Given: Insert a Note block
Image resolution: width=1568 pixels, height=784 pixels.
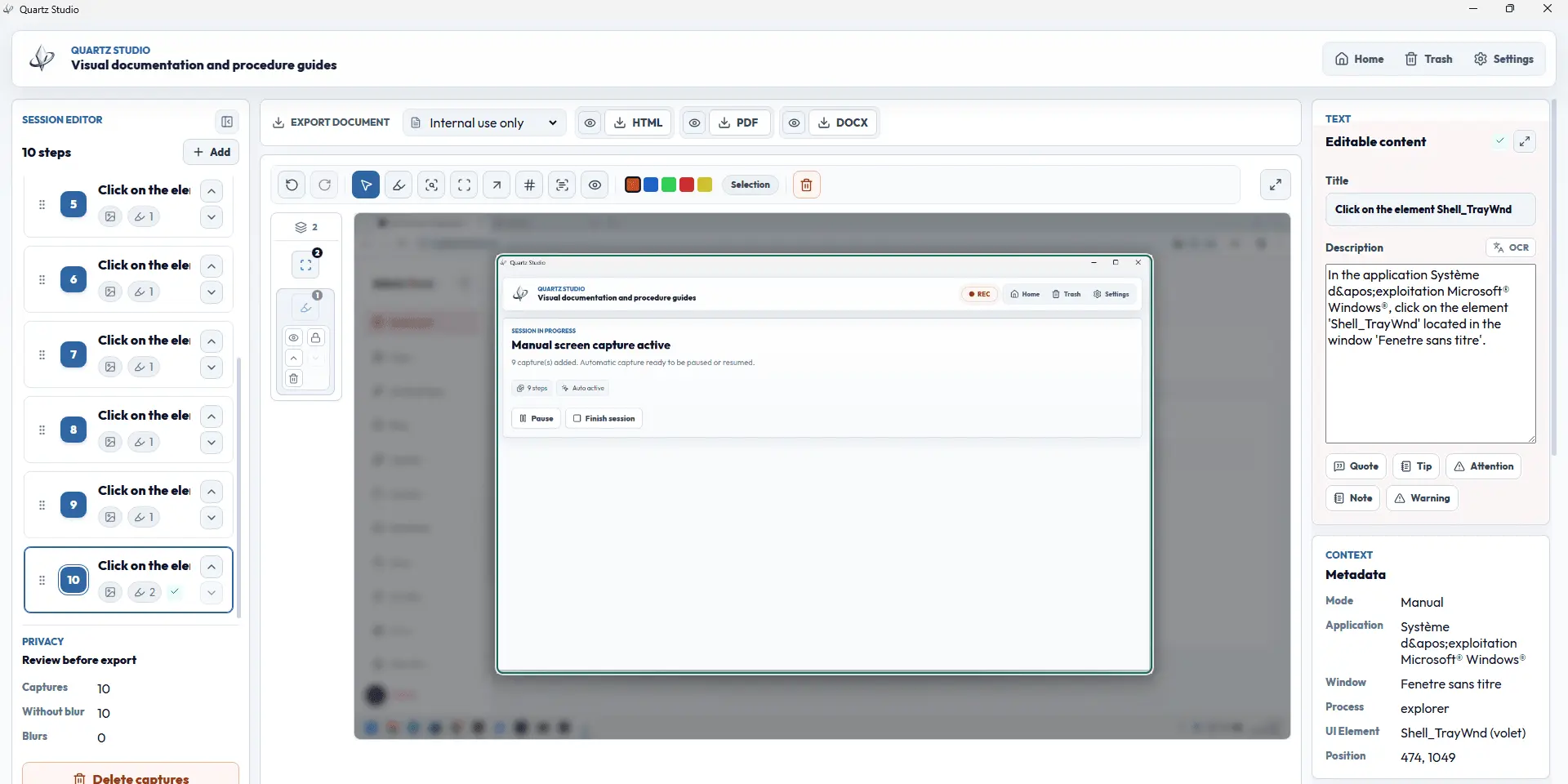Looking at the screenshot, I should point(1352,498).
